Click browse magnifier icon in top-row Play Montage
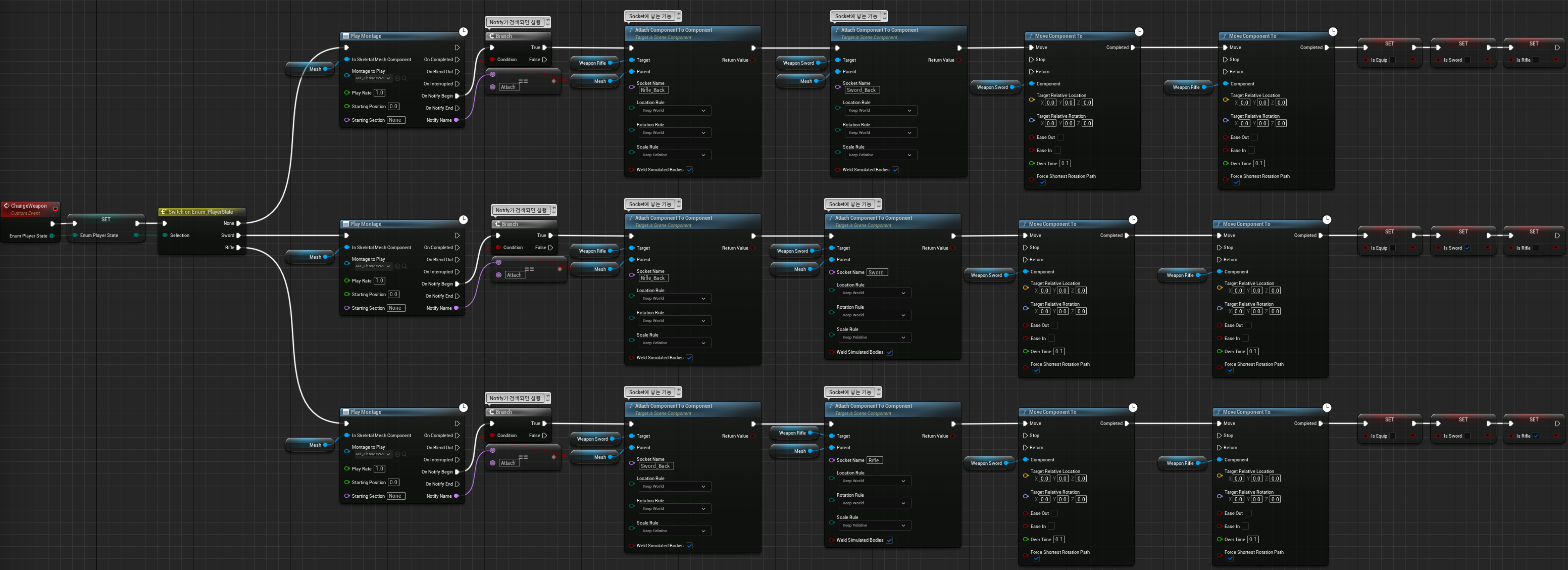 [x=404, y=78]
